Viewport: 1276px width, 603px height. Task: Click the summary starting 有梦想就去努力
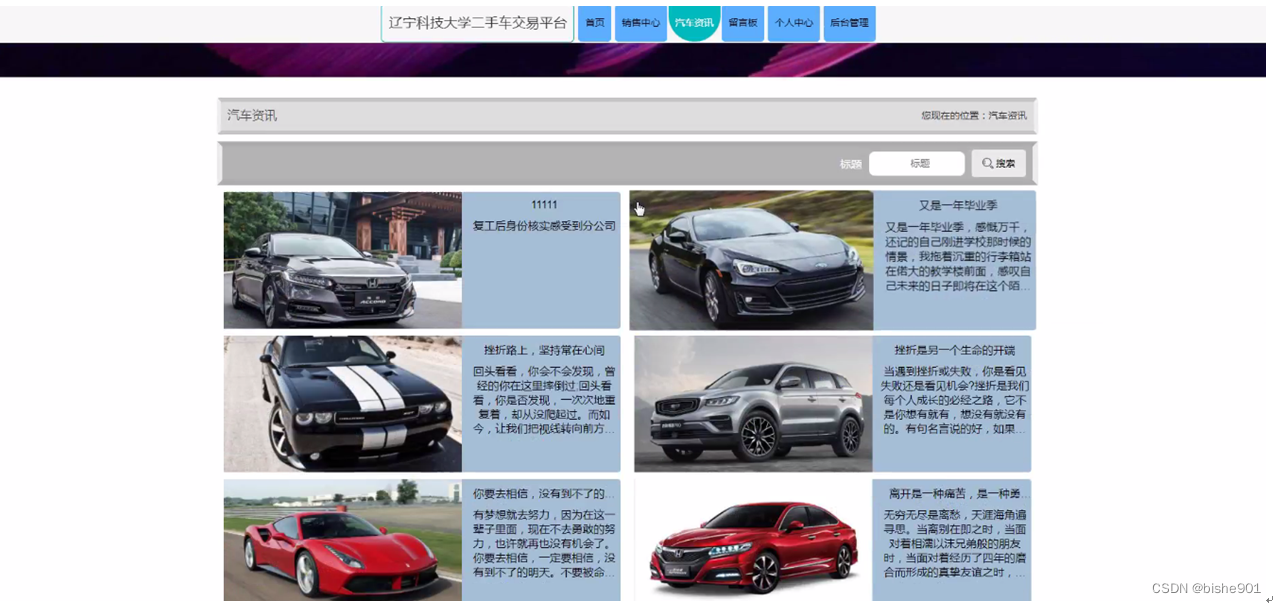coord(544,543)
